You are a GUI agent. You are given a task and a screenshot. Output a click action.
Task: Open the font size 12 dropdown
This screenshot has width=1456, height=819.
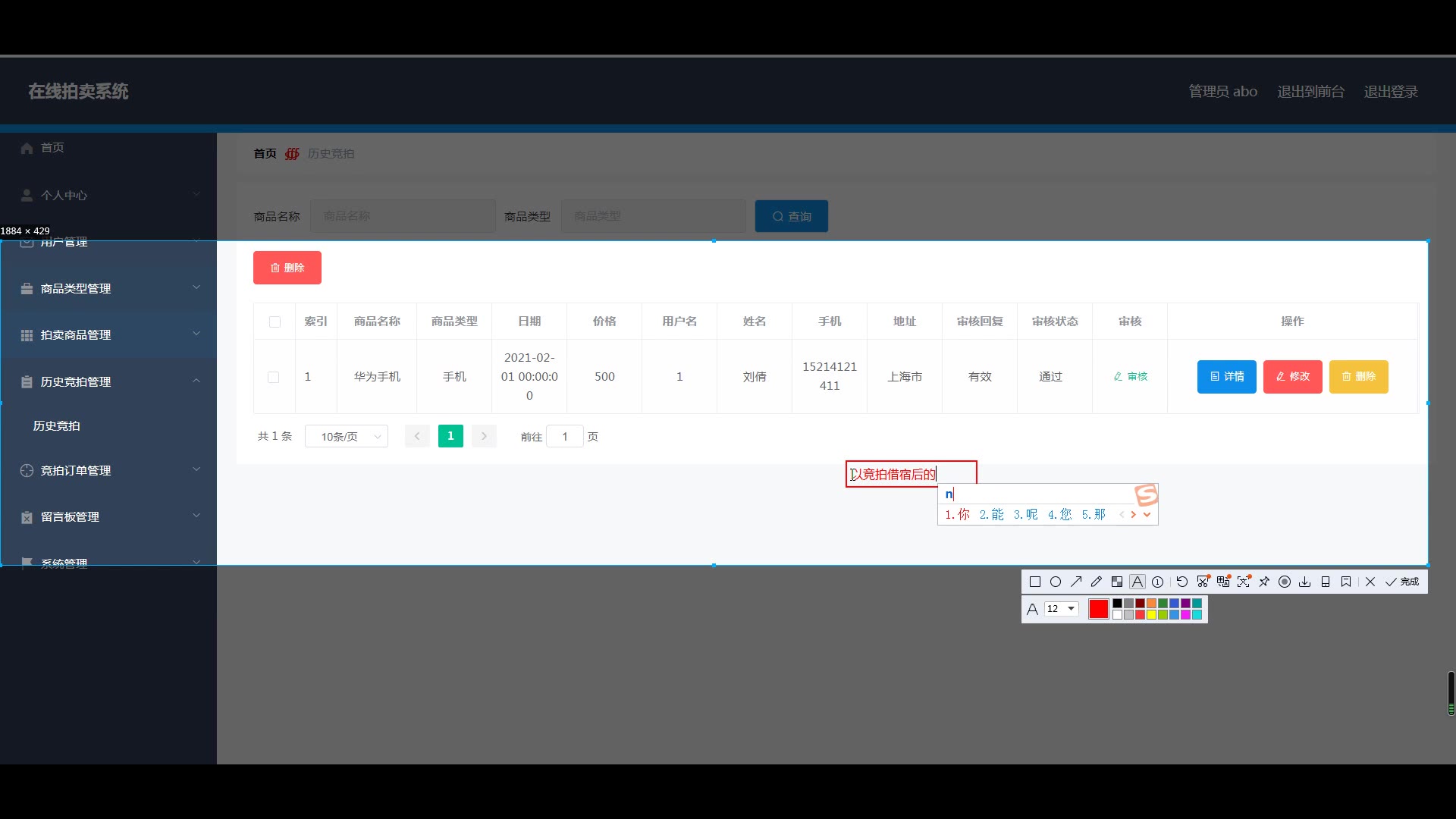[x=1062, y=608]
